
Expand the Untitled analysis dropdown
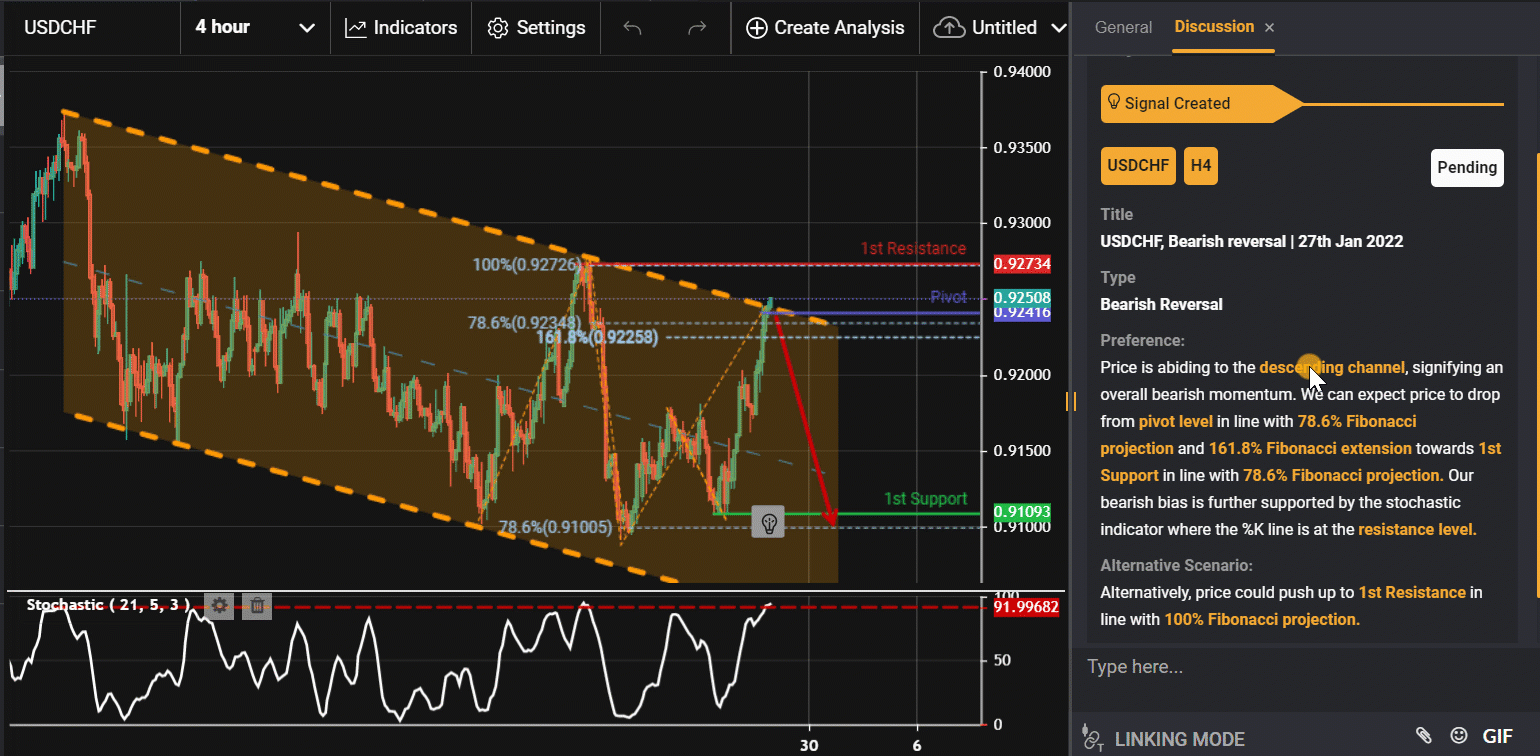pos(1059,28)
